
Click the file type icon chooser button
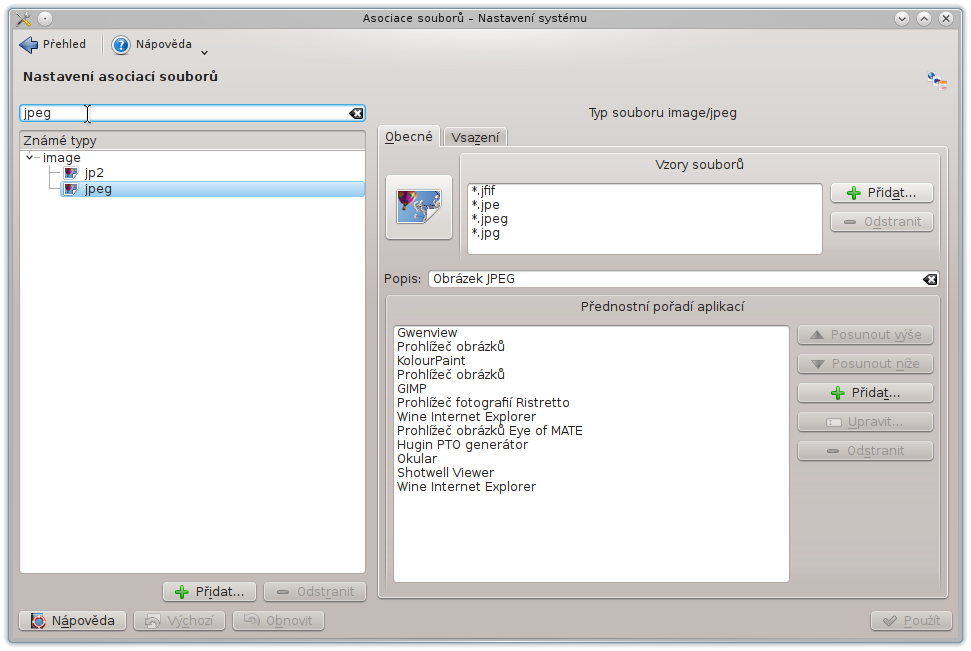click(419, 207)
